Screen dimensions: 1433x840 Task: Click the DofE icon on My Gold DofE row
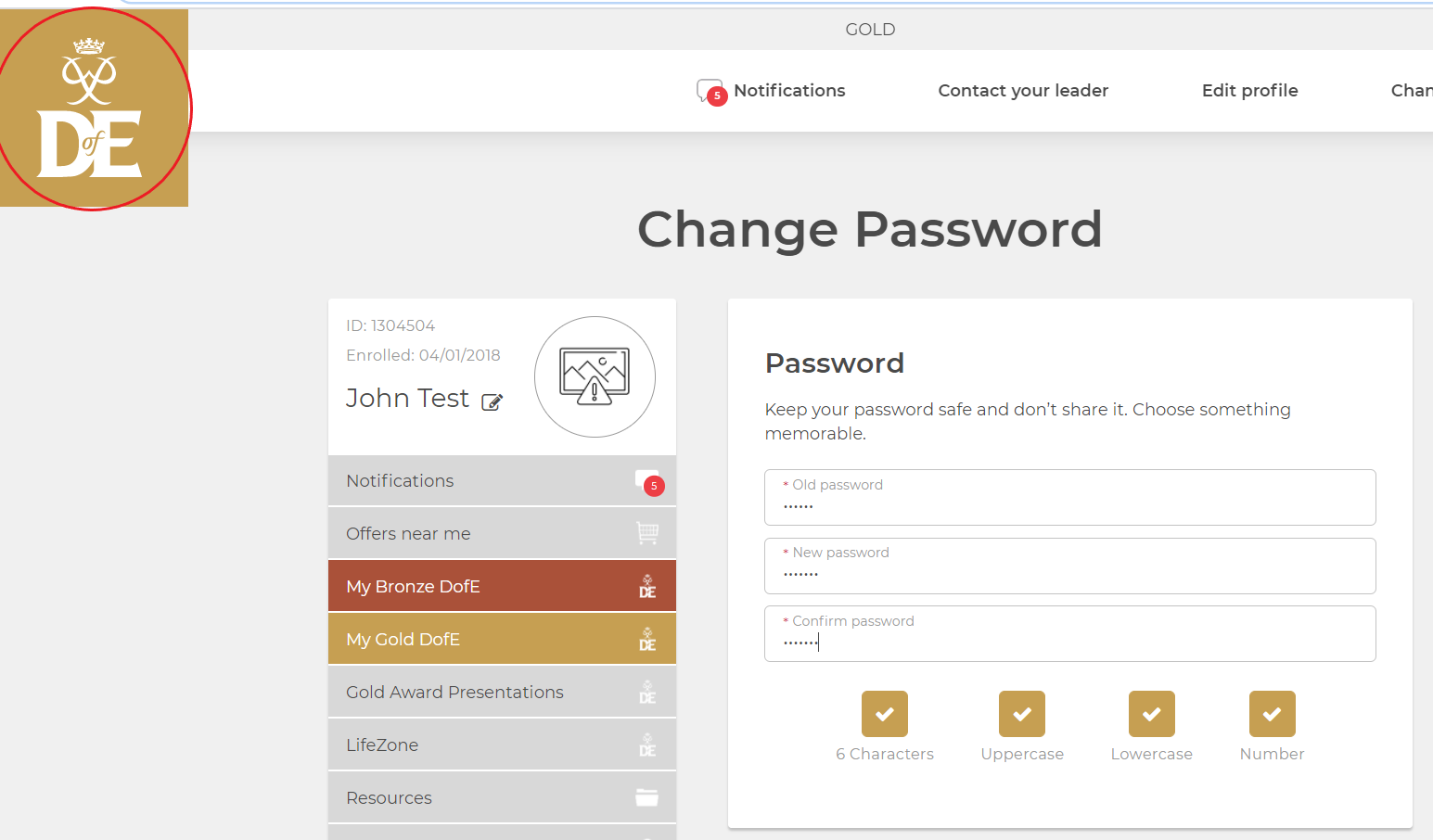point(647,639)
